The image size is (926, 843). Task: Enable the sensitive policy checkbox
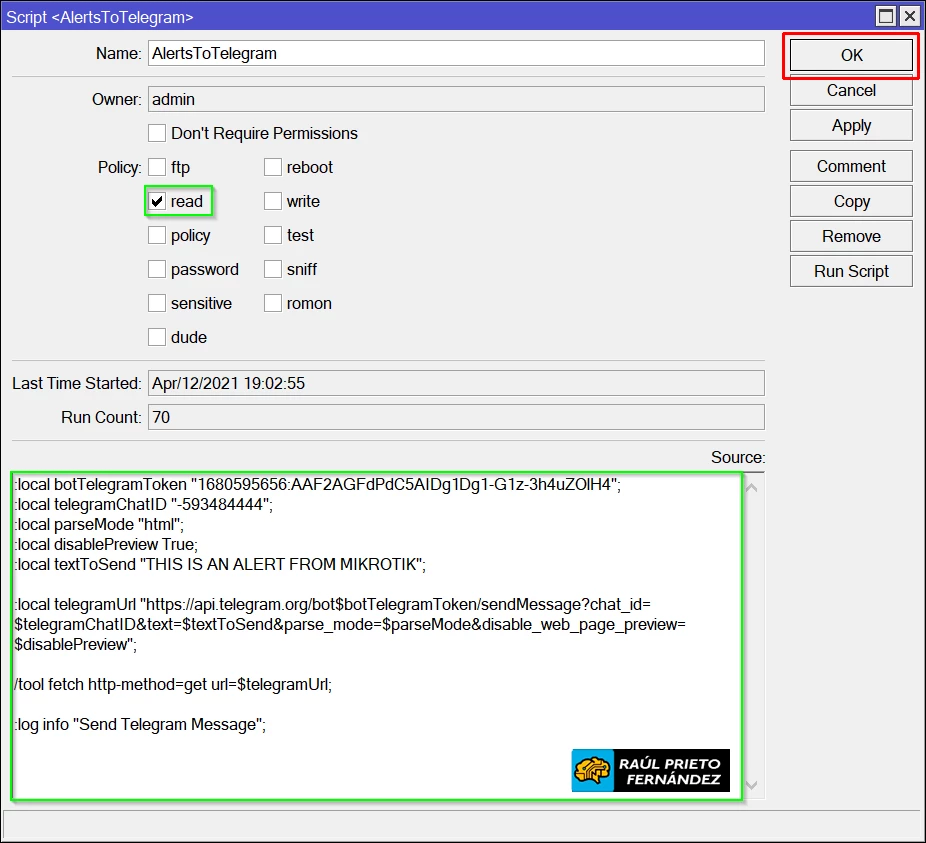click(157, 303)
